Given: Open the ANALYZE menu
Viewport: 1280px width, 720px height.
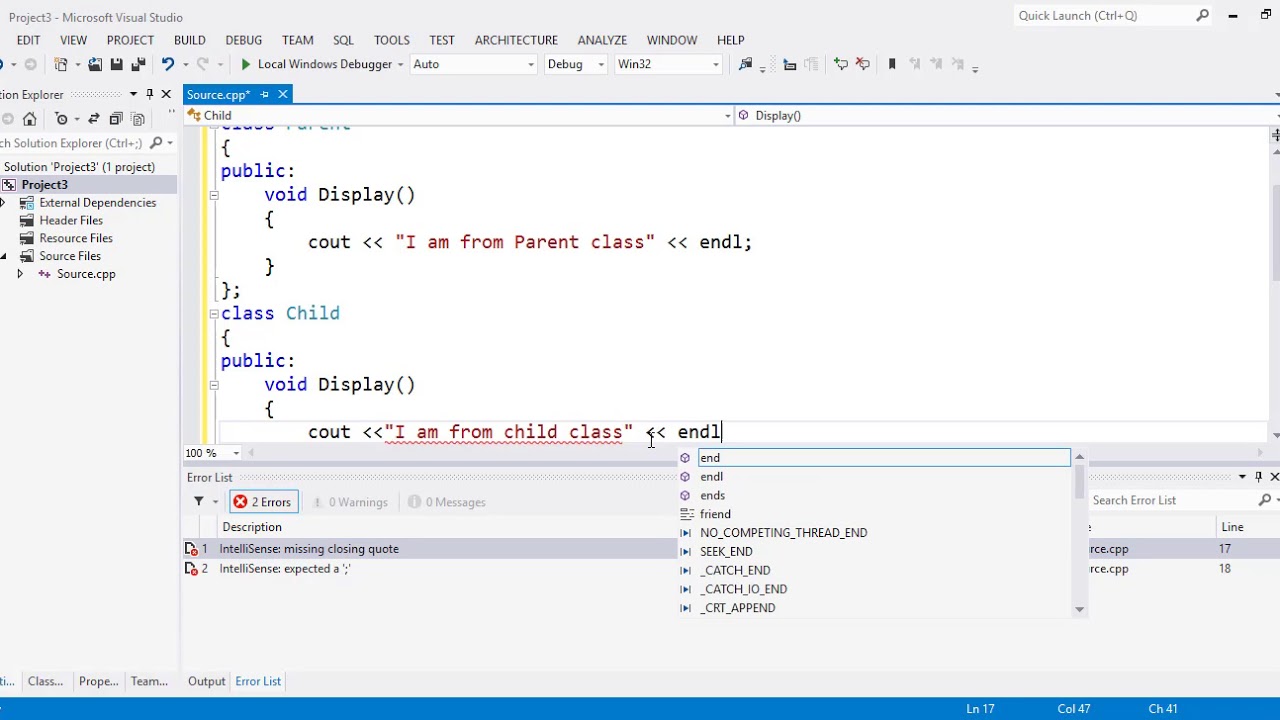Looking at the screenshot, I should (602, 40).
